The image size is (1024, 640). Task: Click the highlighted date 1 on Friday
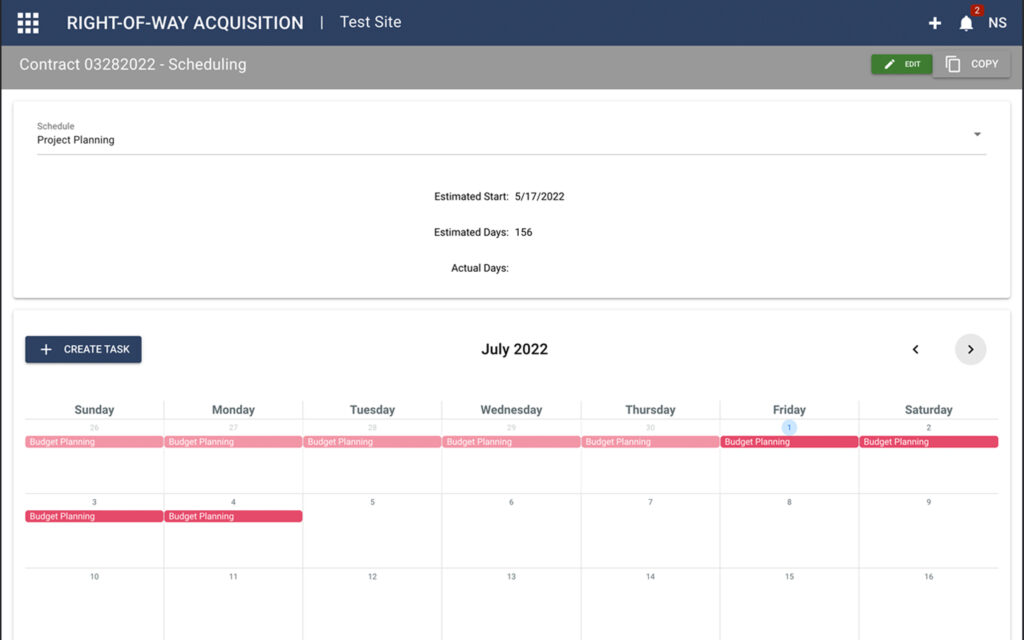789,427
